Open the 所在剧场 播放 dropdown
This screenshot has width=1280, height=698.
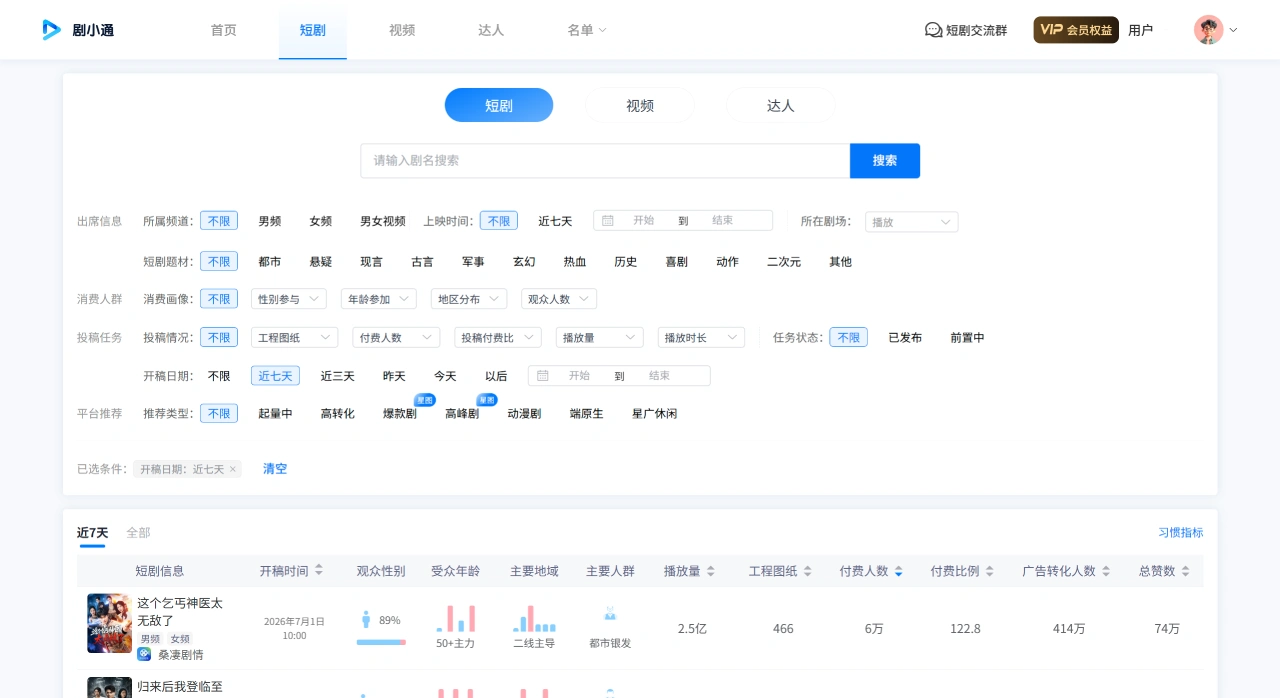point(911,222)
